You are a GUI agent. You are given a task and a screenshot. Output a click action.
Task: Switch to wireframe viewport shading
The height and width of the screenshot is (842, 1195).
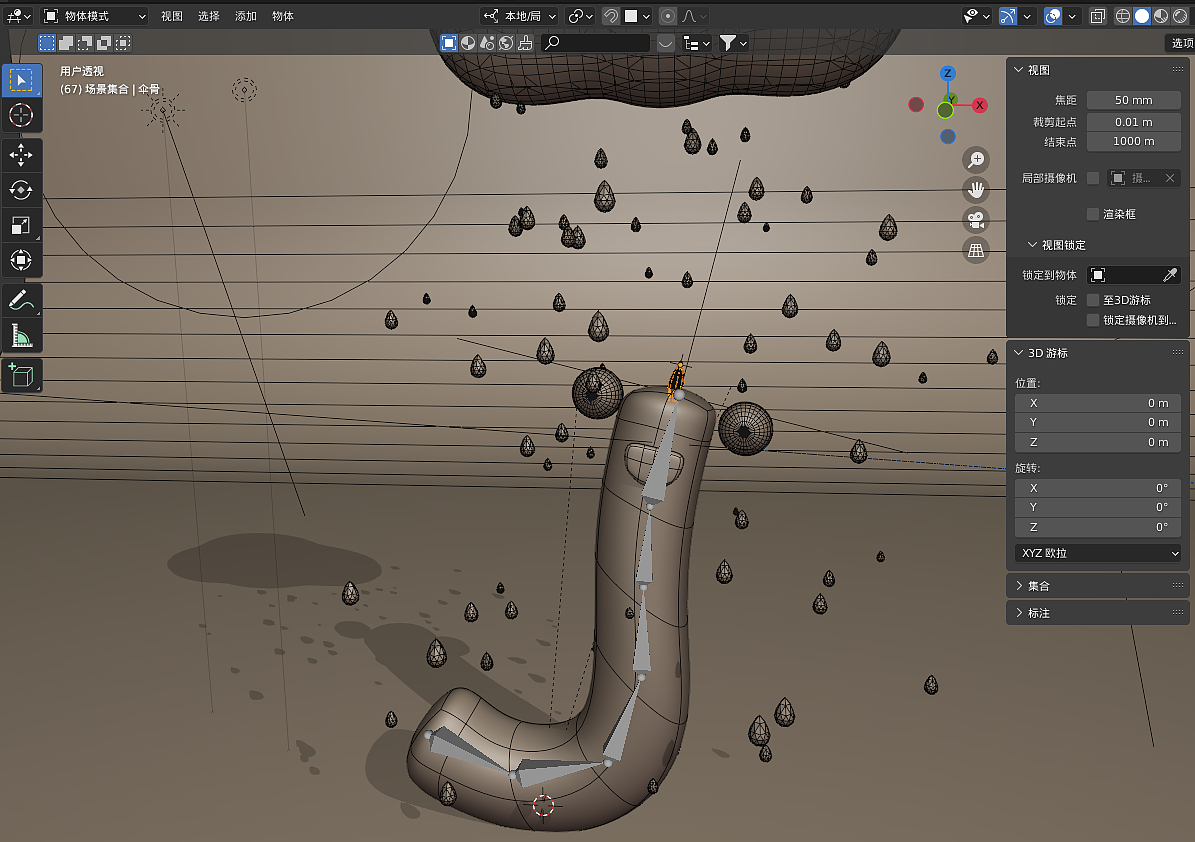coord(1123,16)
